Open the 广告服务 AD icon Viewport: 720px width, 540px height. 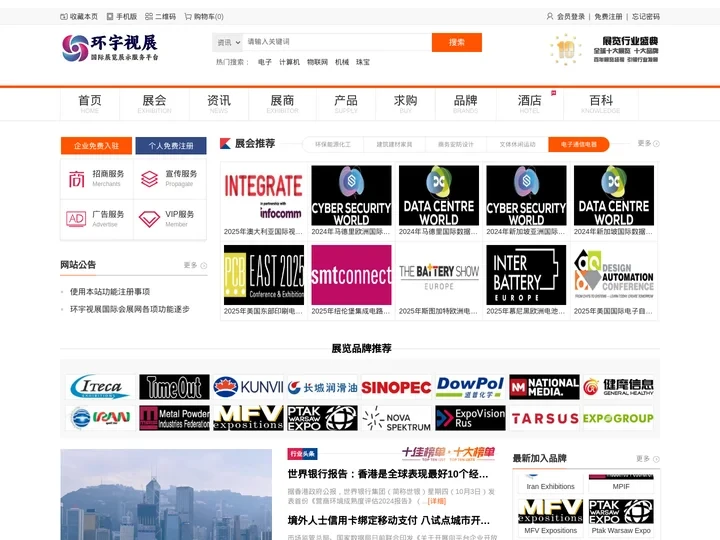pos(76,219)
